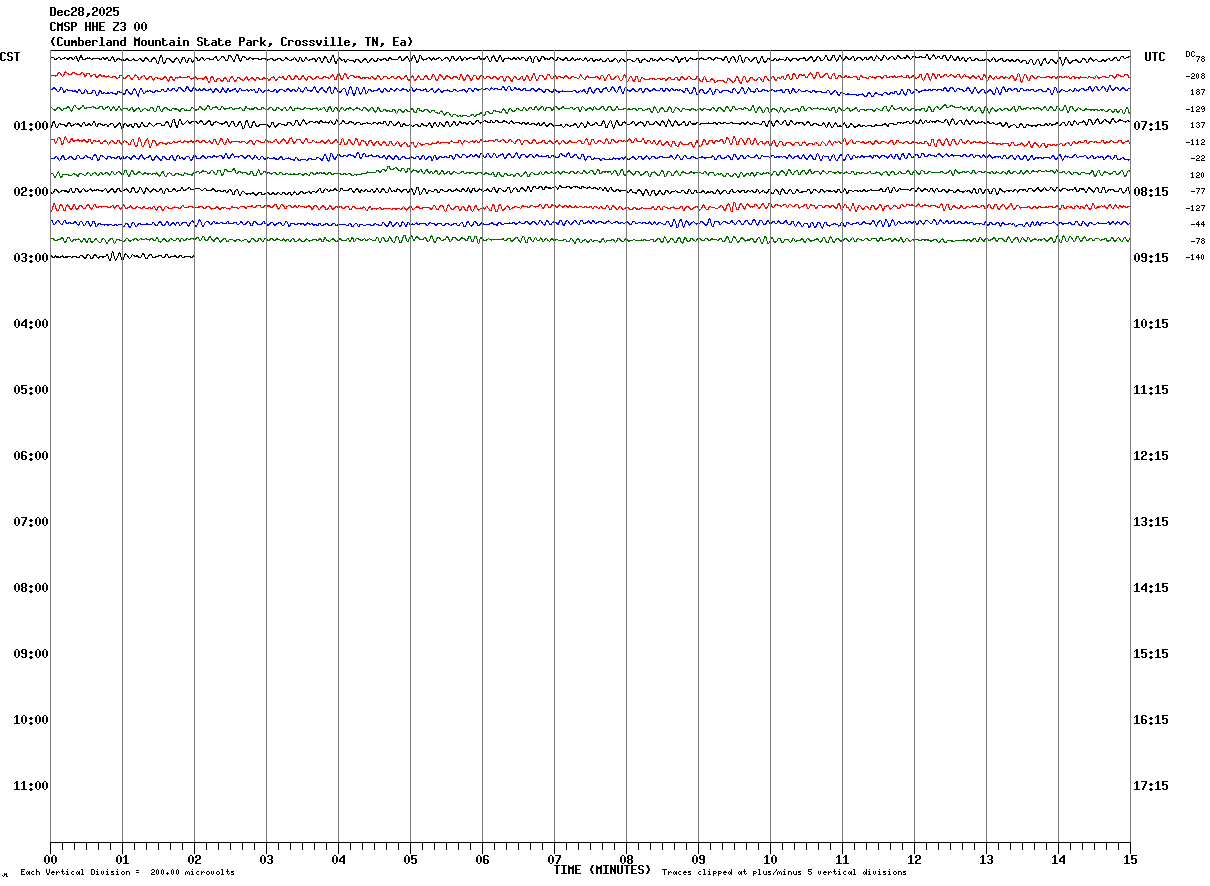
Task: Select the 10:00 CST time label
Action: click(x=31, y=720)
